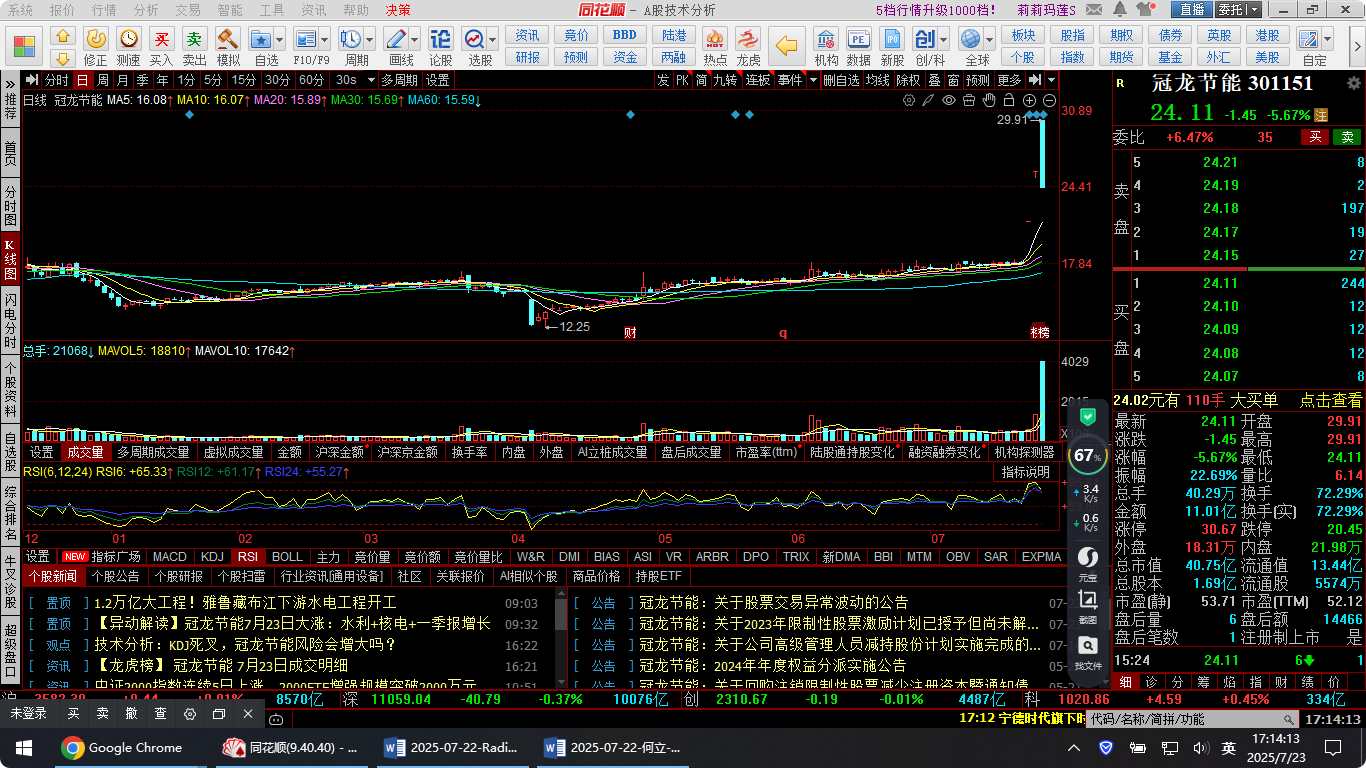Select the MACD indicator tab
1366x768 pixels.
point(169,556)
